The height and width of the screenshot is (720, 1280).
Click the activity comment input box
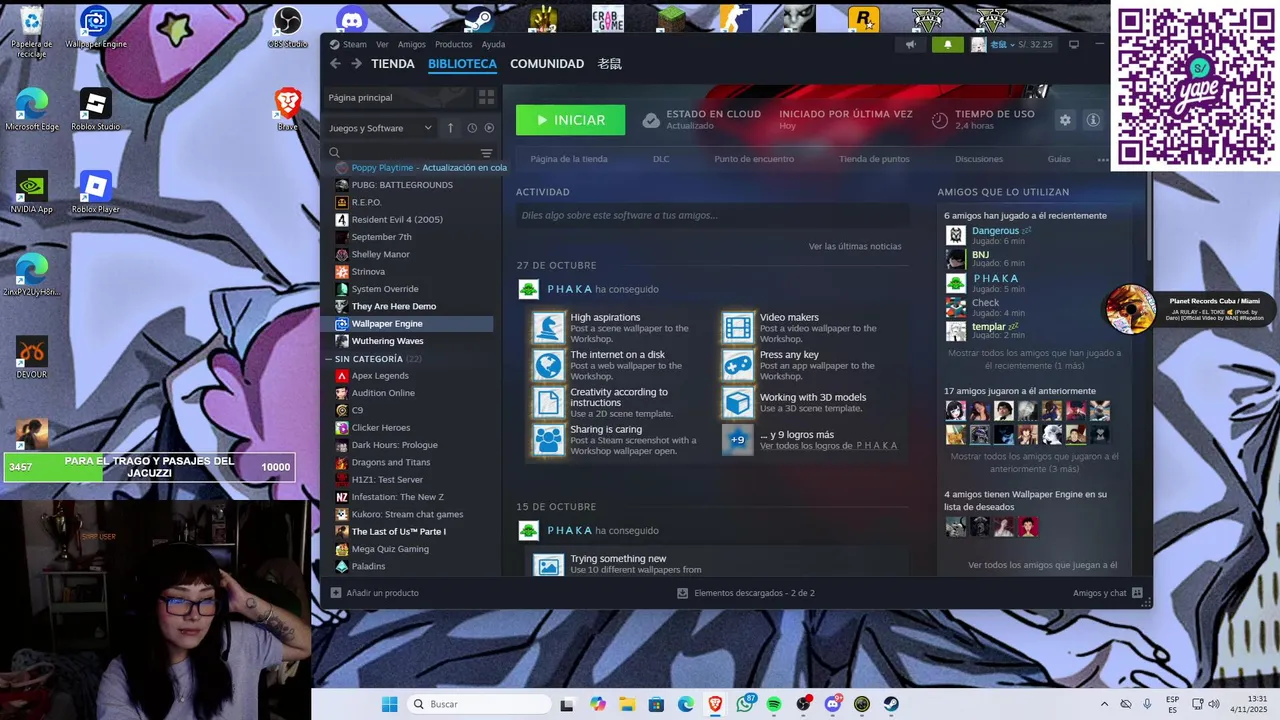713,215
